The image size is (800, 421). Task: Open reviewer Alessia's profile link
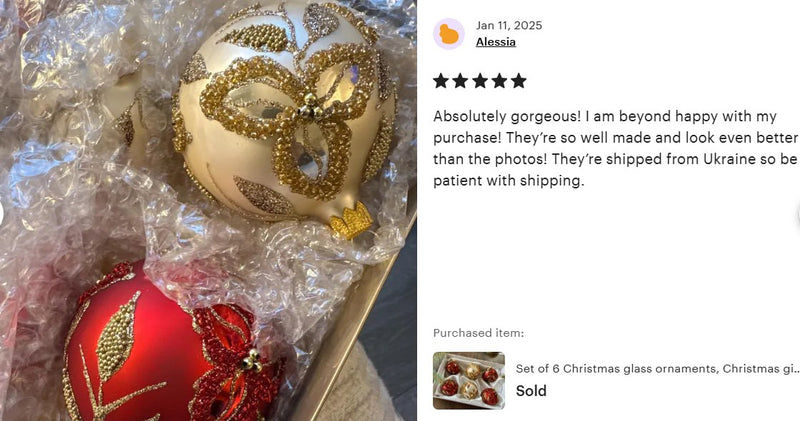tap(495, 42)
